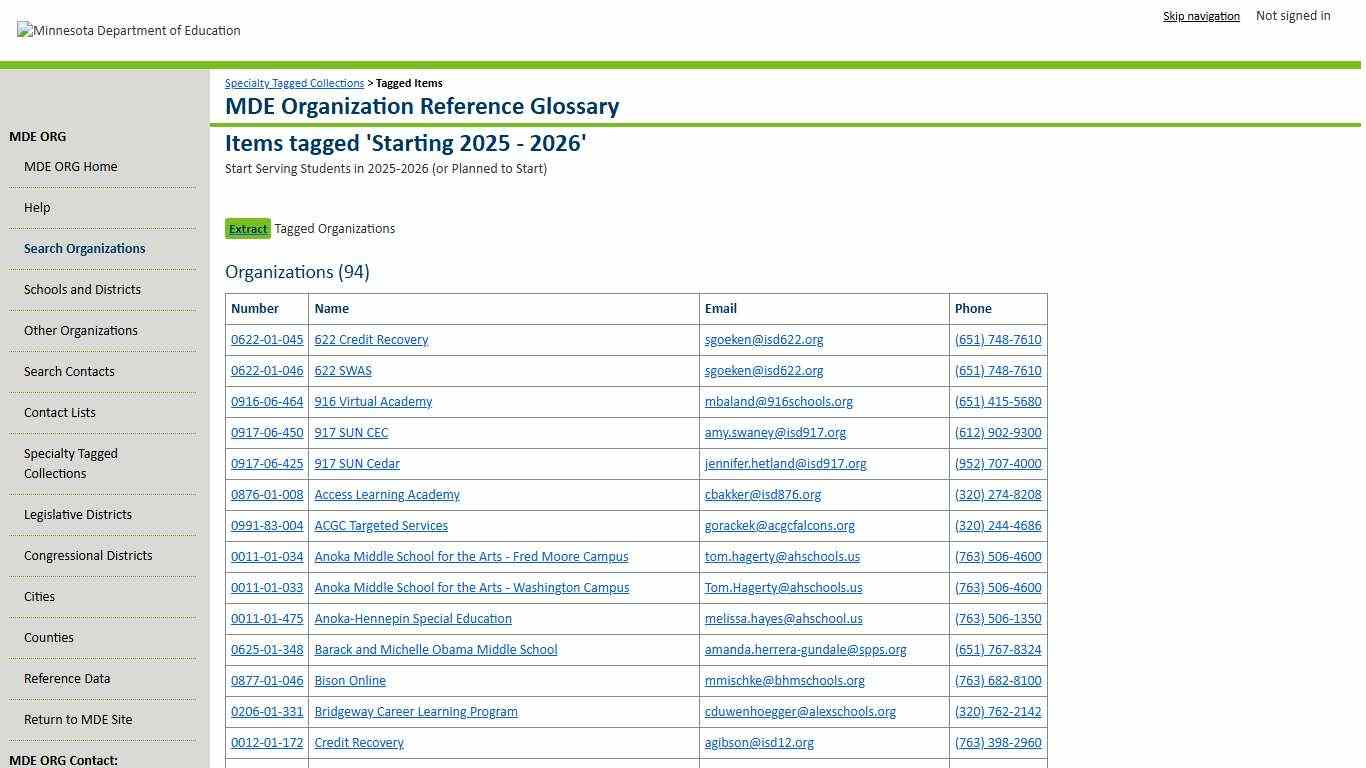1366x768 pixels.
Task: Select Search Organizations in sidebar
Action: pyautogui.click(x=84, y=248)
